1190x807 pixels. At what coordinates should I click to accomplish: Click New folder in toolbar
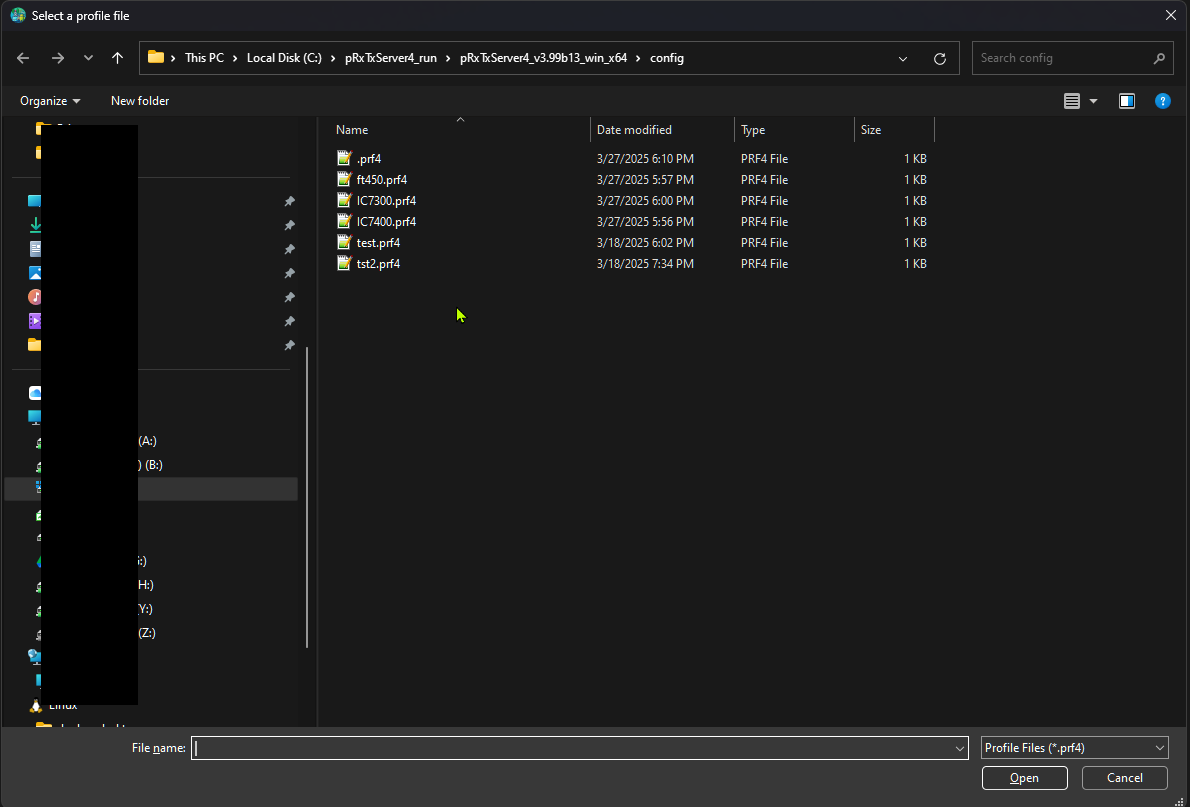click(x=140, y=101)
